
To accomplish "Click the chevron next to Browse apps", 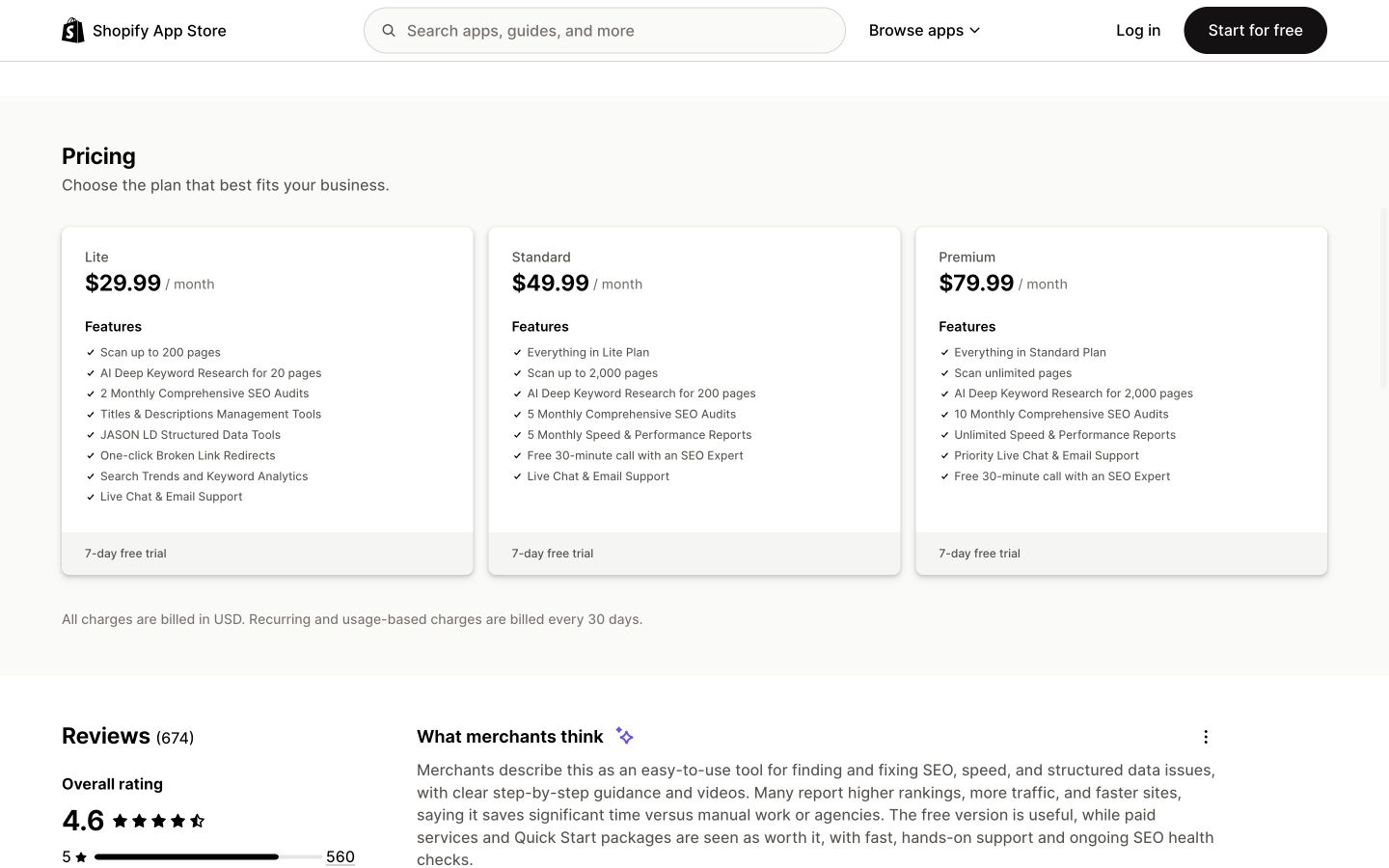I will click(974, 31).
